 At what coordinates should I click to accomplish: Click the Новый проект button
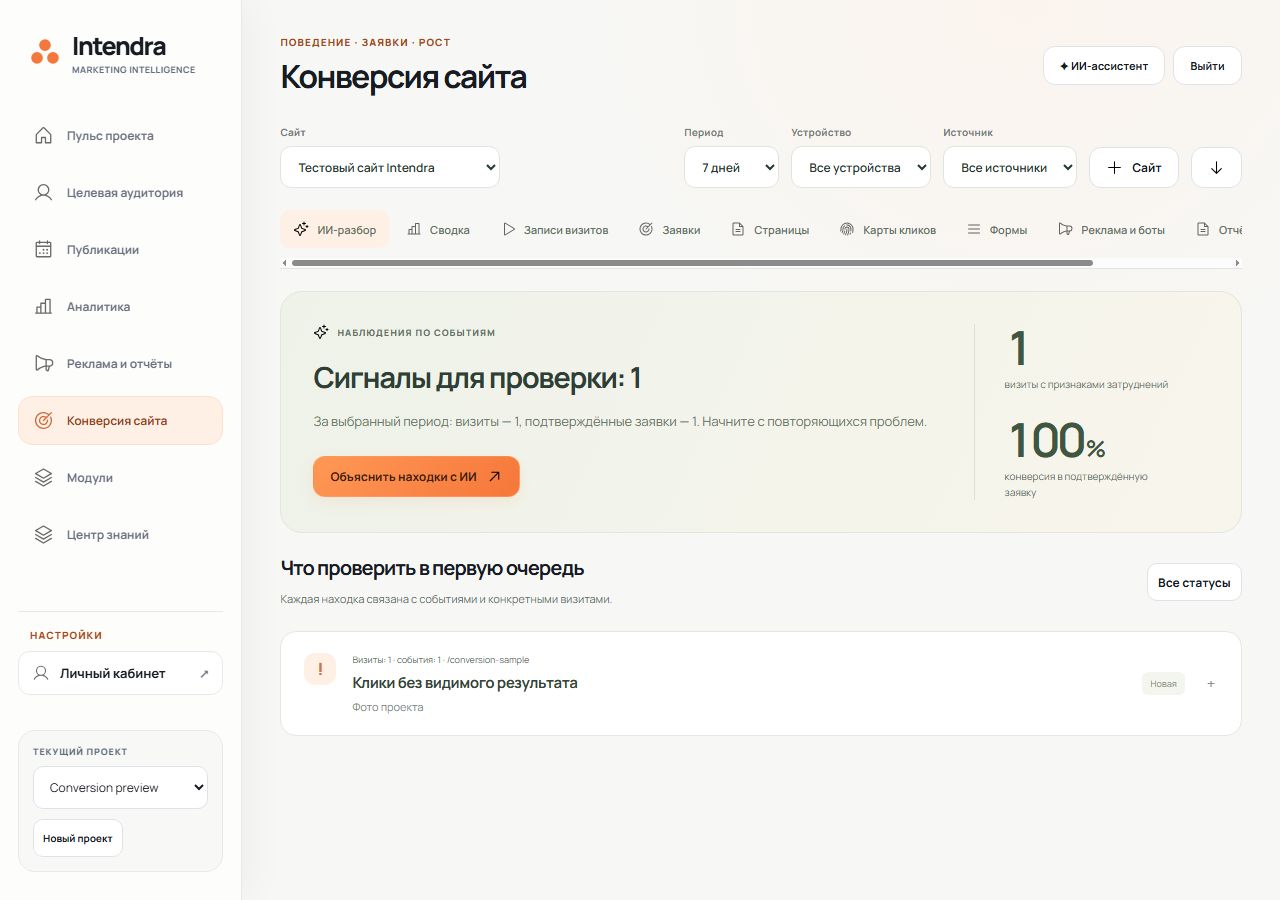(78, 838)
